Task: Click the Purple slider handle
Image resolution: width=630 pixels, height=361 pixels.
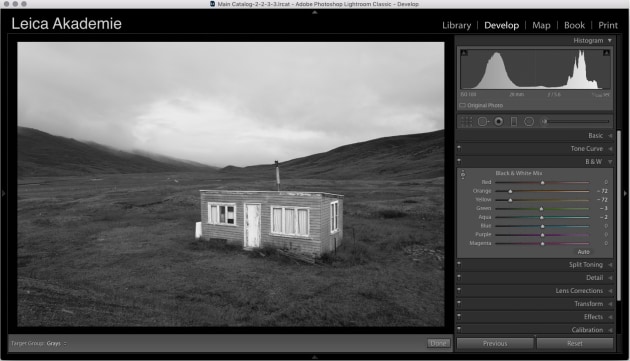Action: [542, 235]
